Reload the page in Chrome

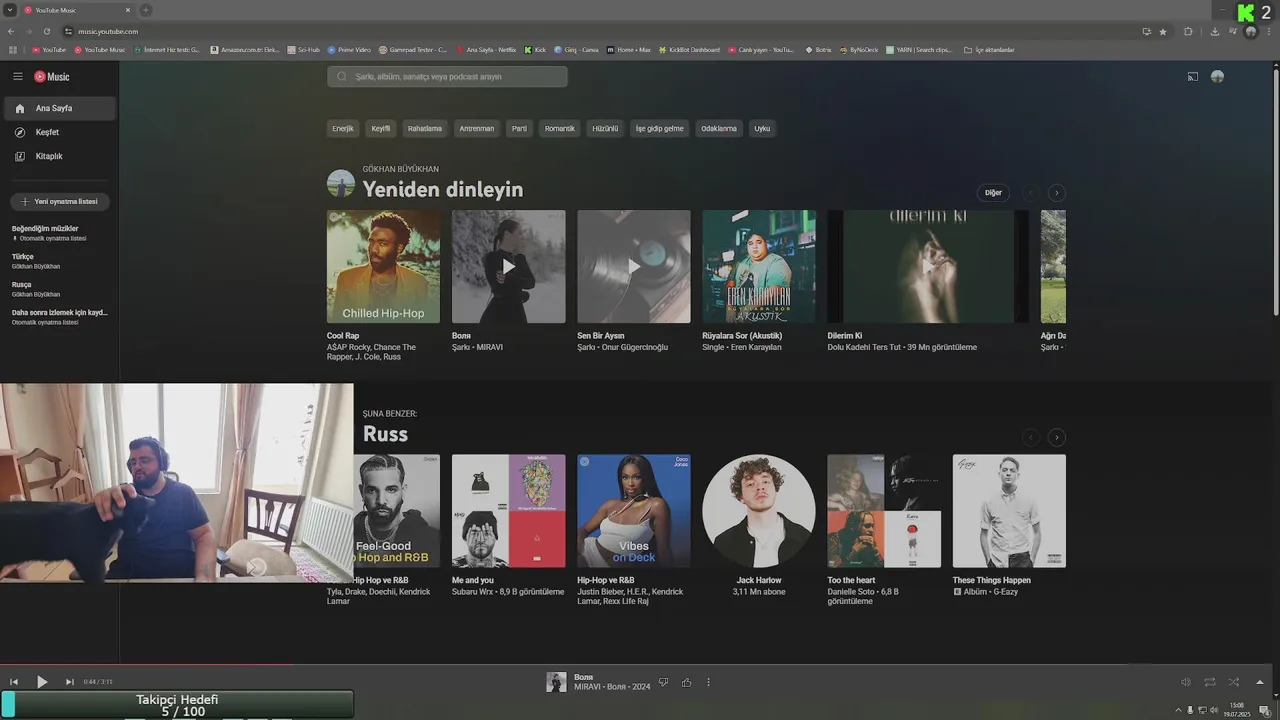47,31
